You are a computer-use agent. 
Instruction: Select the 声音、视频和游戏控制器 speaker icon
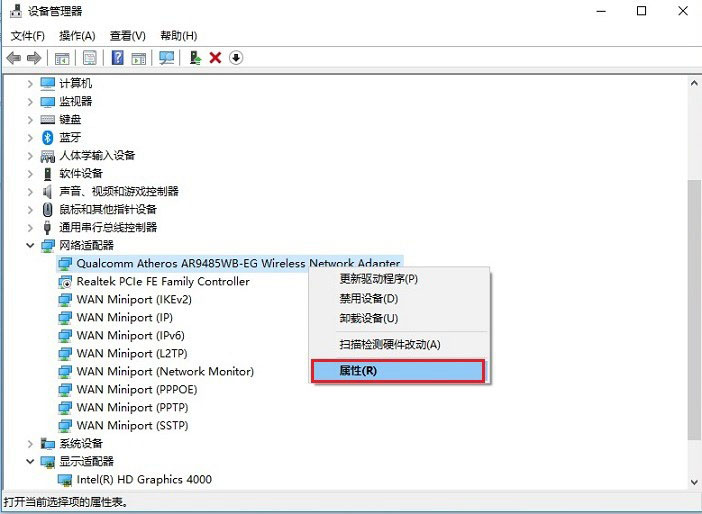[x=47, y=192]
